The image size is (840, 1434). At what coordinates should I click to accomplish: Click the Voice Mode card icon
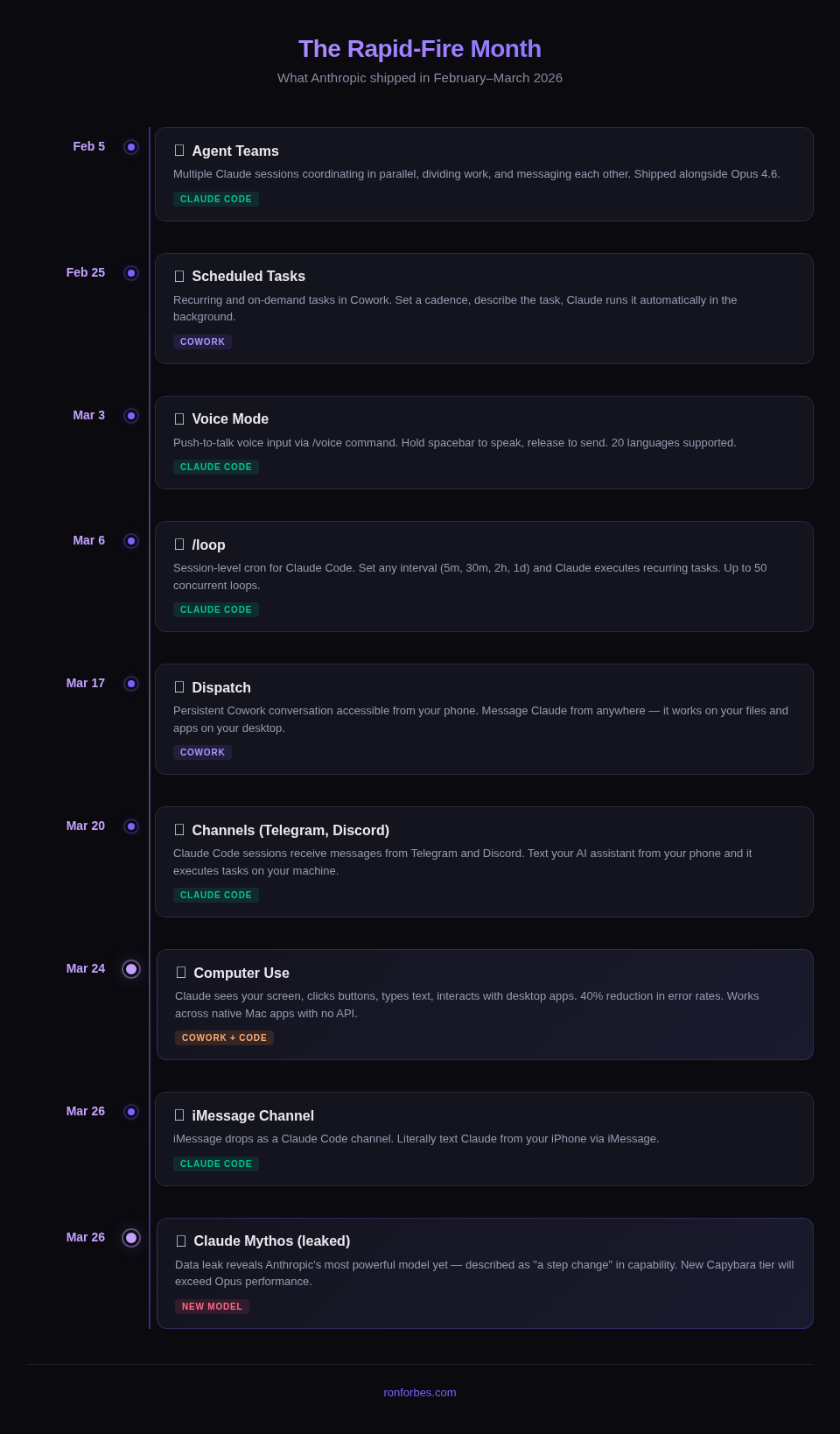pos(179,419)
